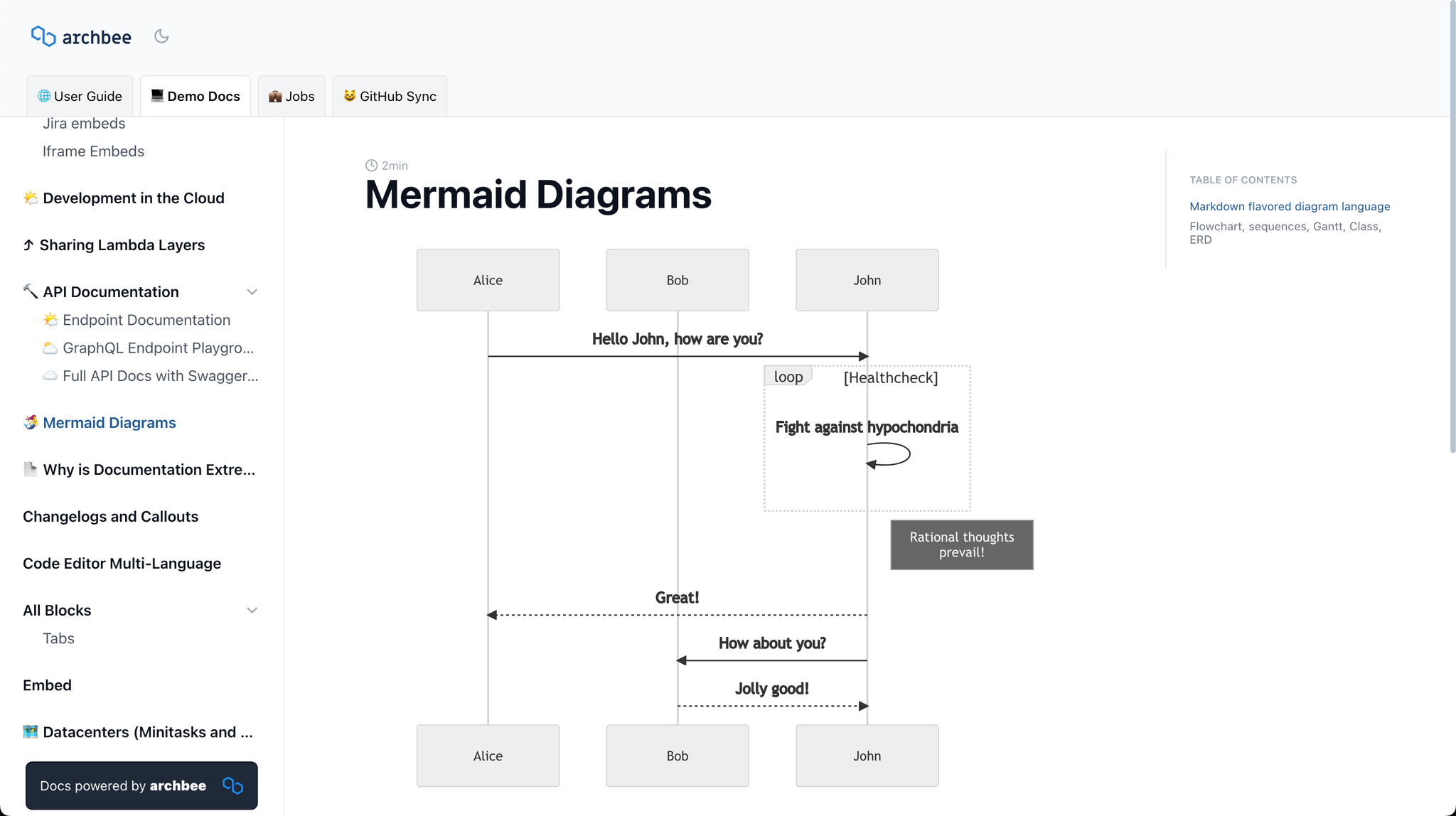Screen dimensions: 1456x816
Task: Click on Iframe Embeds sidebar item
Action: tap(94, 151)
